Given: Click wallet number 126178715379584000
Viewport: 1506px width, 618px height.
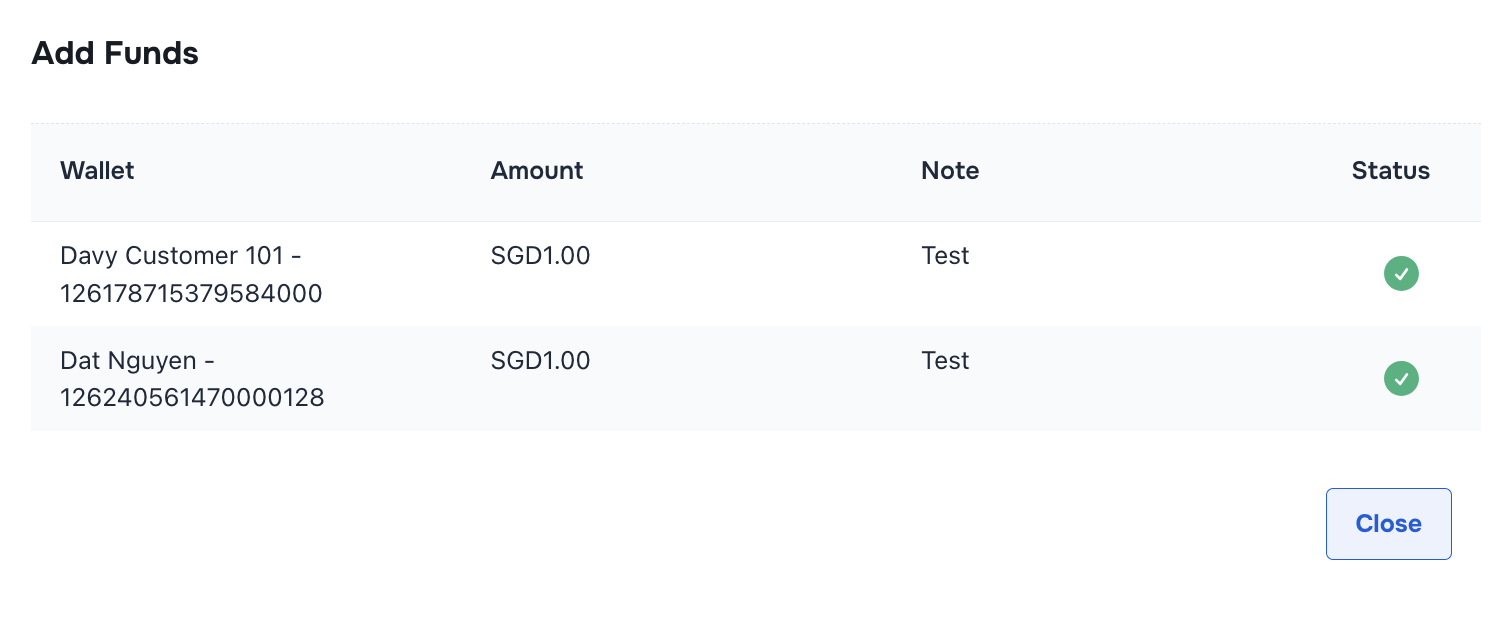Looking at the screenshot, I should coord(190,293).
